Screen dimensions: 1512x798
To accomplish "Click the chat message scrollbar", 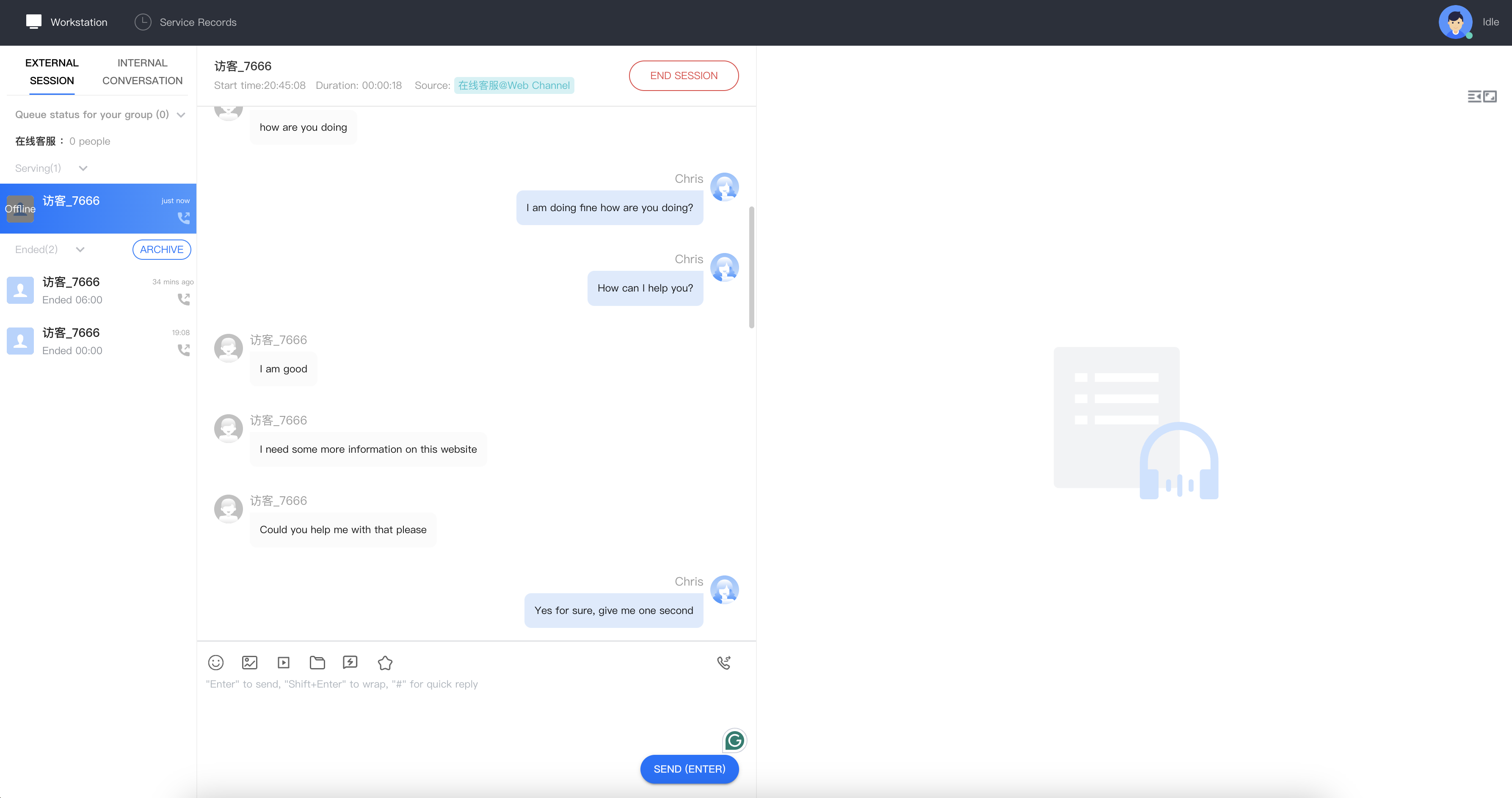I will [x=751, y=267].
